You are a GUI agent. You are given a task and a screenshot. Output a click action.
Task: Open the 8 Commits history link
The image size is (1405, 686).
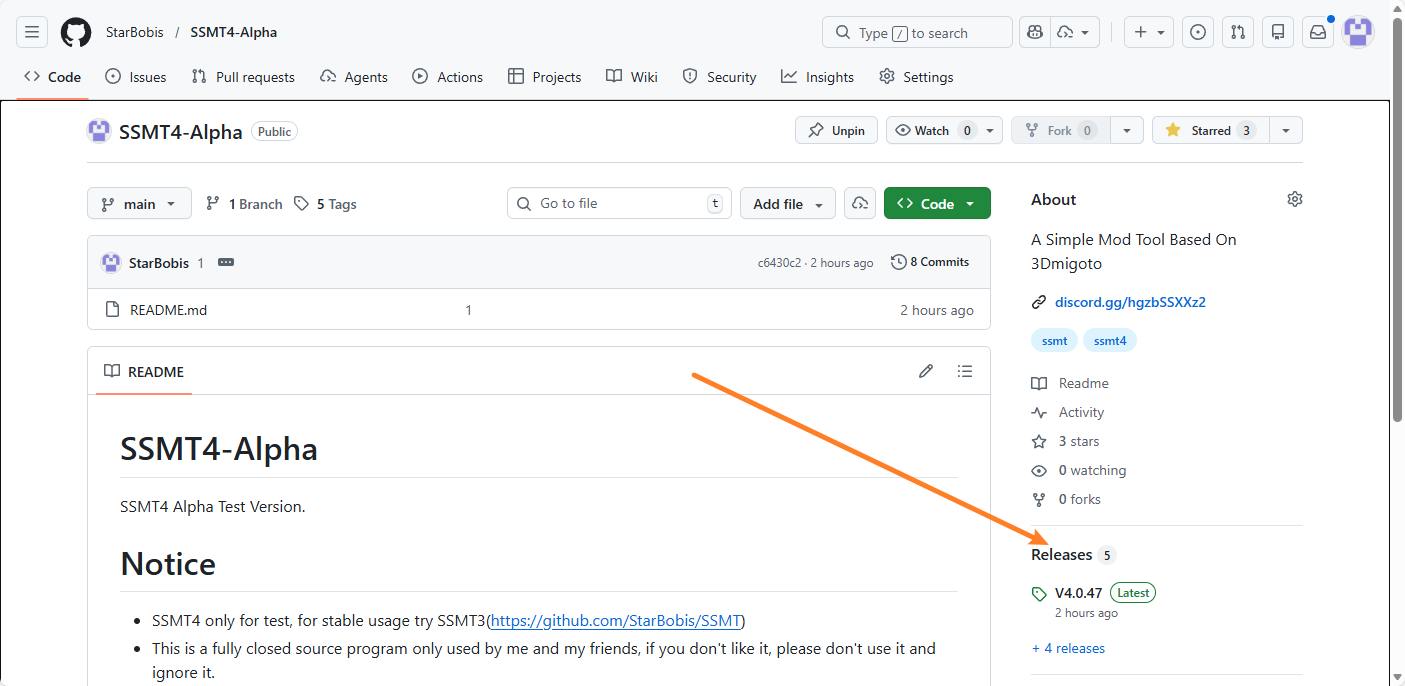930,262
